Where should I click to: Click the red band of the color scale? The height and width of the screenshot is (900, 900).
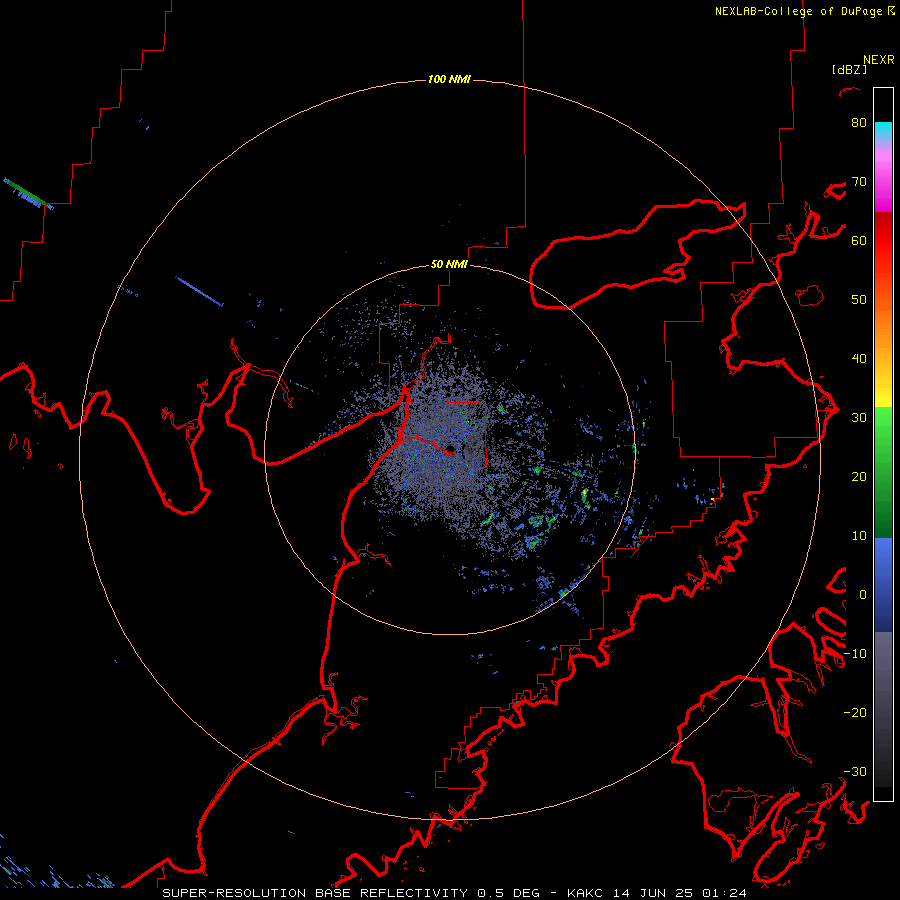883,241
